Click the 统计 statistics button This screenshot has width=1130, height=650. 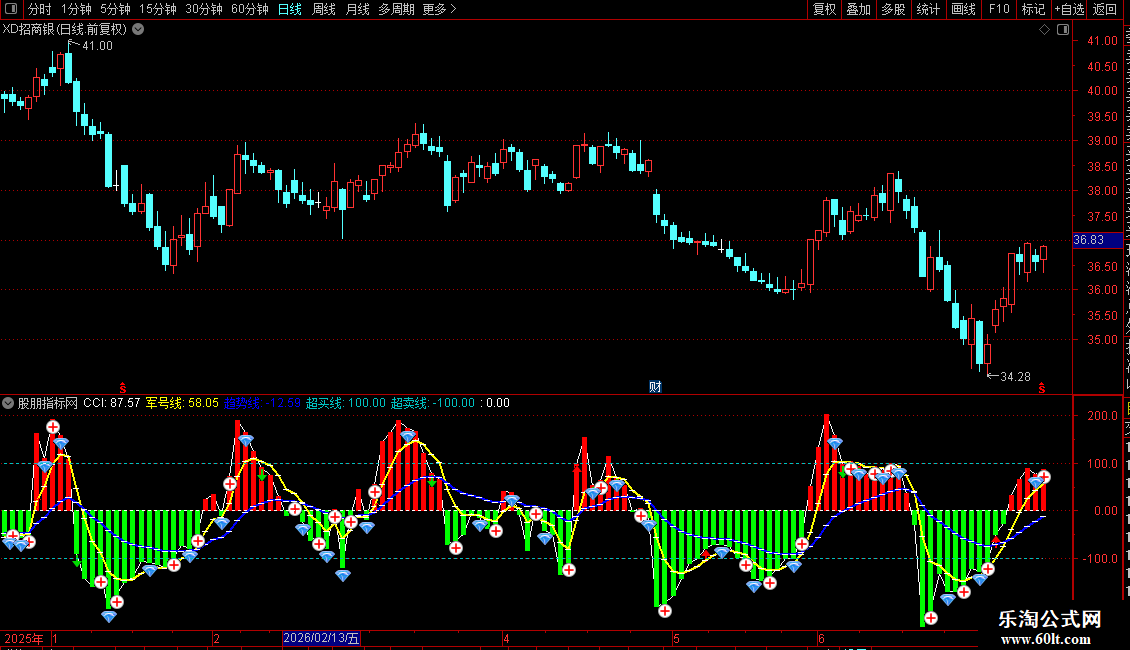(x=928, y=9)
